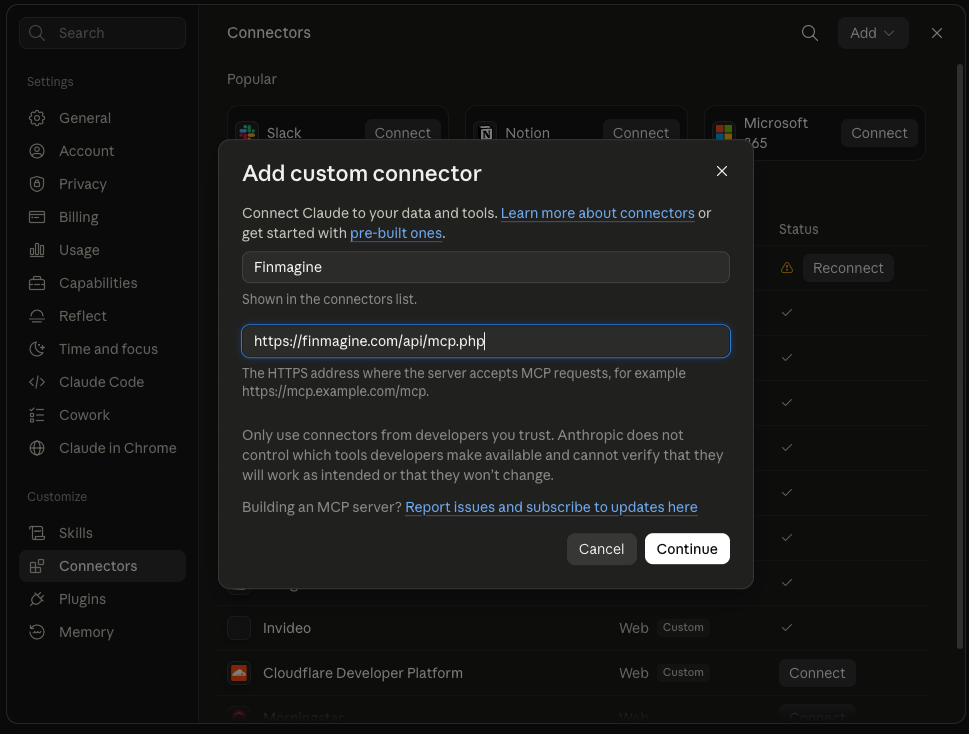
Task: Click the Claude Code brackets icon
Action: click(x=37, y=382)
